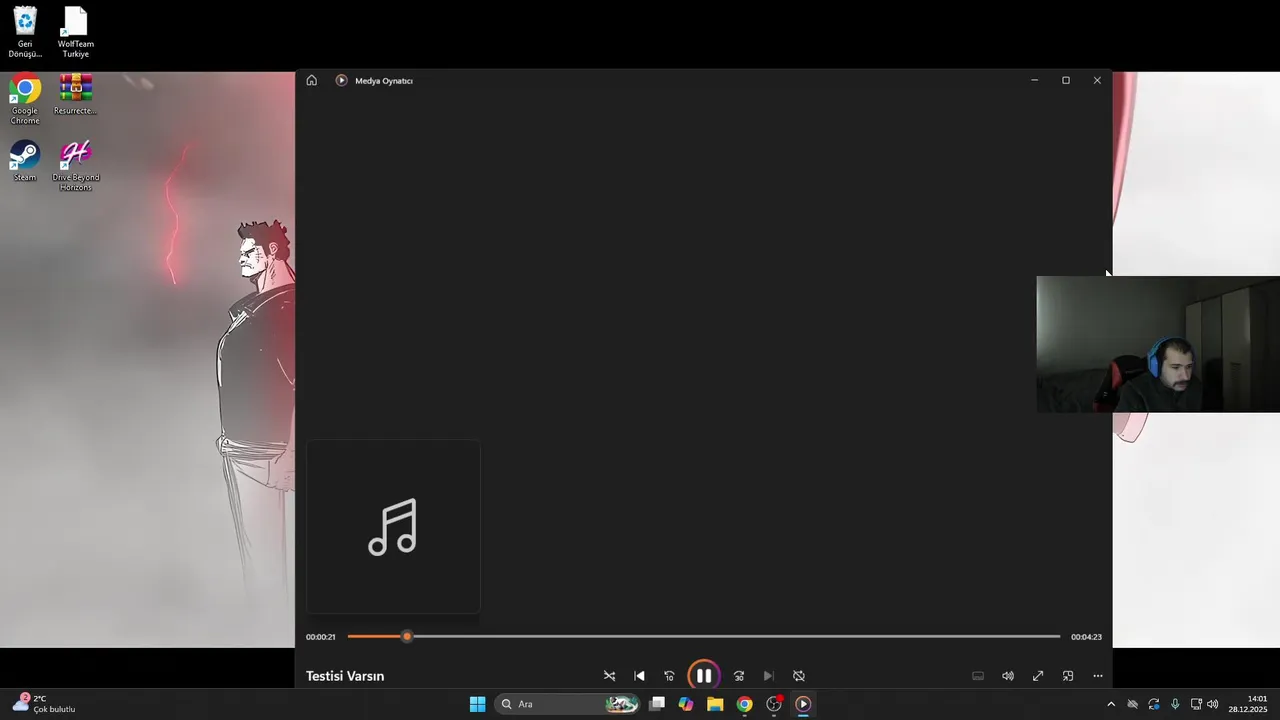
Task: Switch to mini player view
Action: point(1068,676)
